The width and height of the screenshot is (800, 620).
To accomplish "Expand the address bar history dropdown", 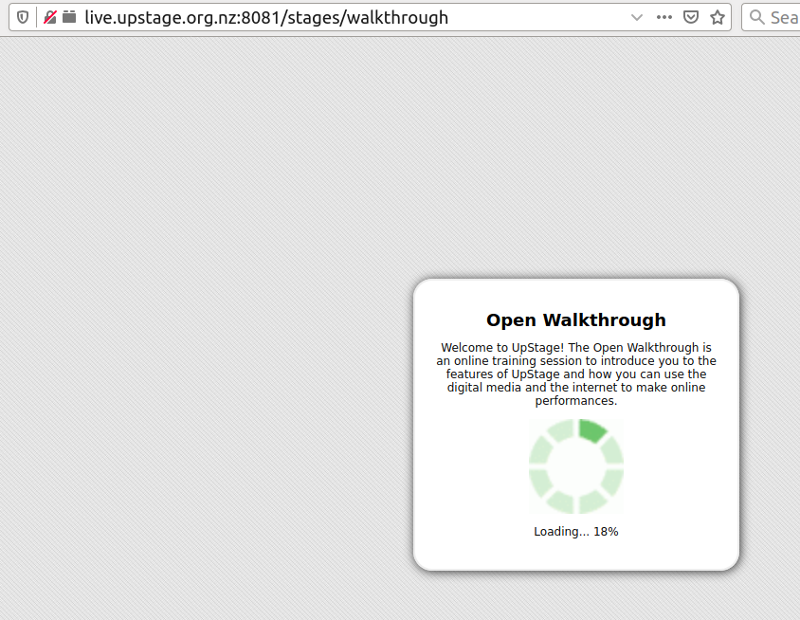I will (x=636, y=17).
